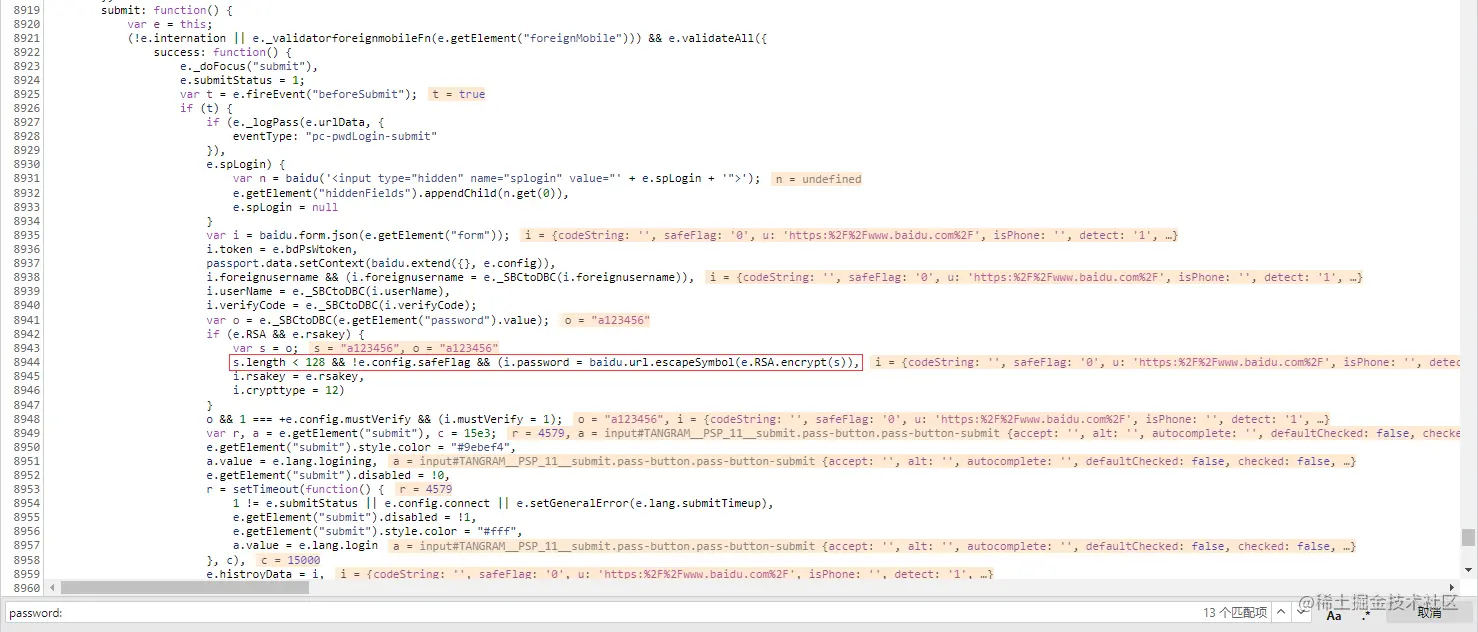The image size is (1478, 632).
Task: Click the "var s = o;" statement
Action: coord(266,348)
